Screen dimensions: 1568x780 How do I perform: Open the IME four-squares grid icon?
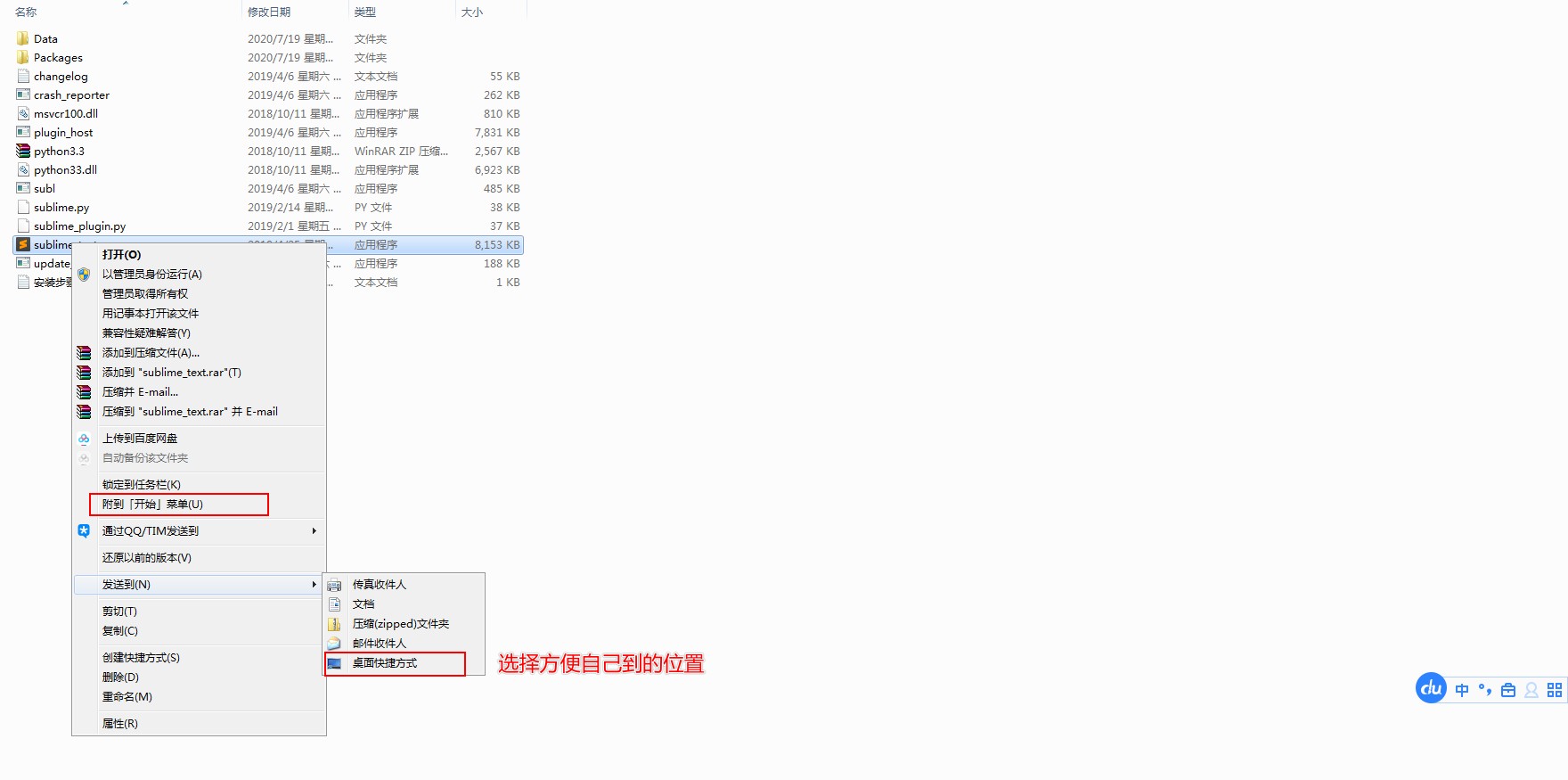point(1555,690)
